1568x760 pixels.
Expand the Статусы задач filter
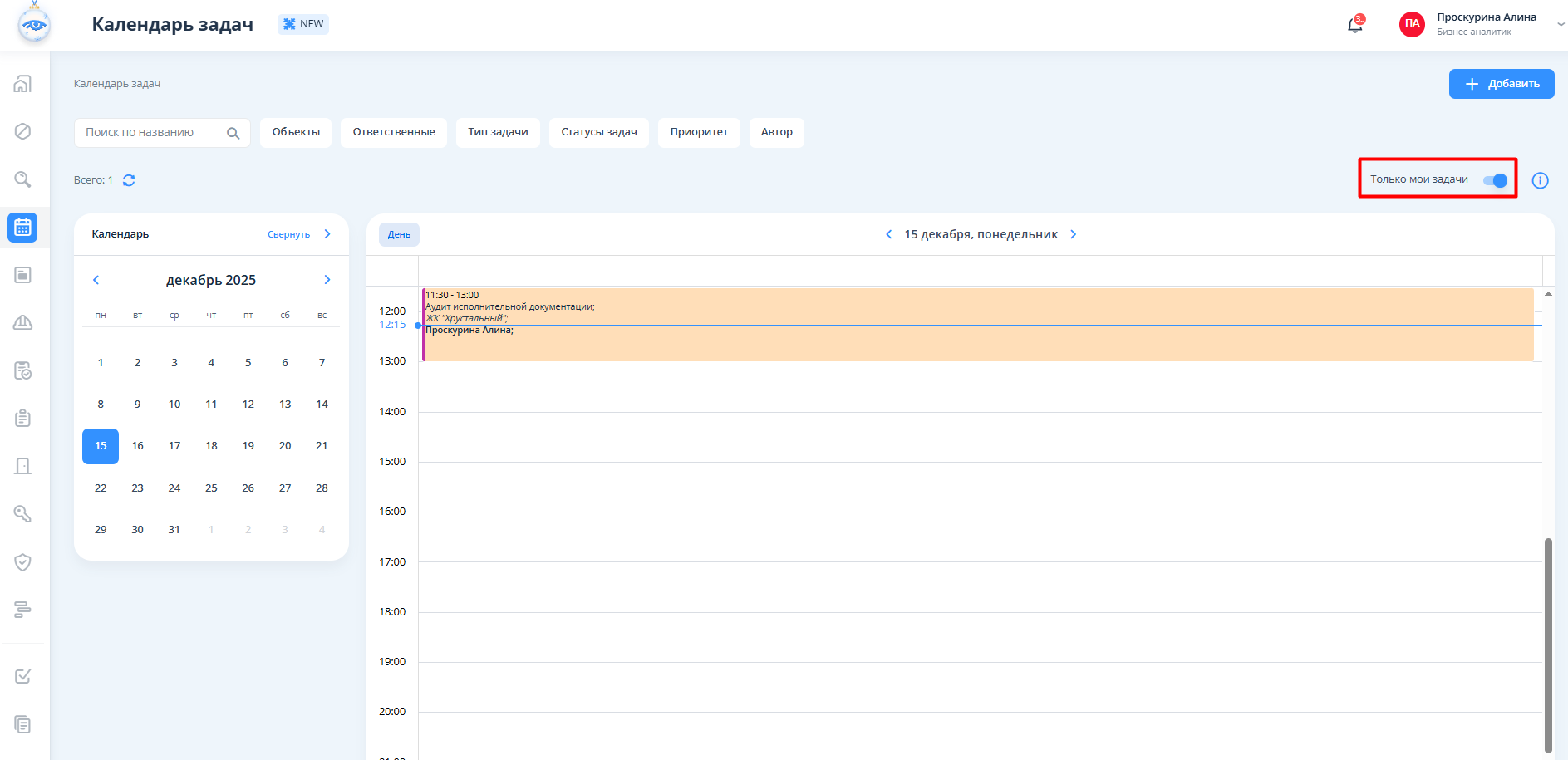598,132
